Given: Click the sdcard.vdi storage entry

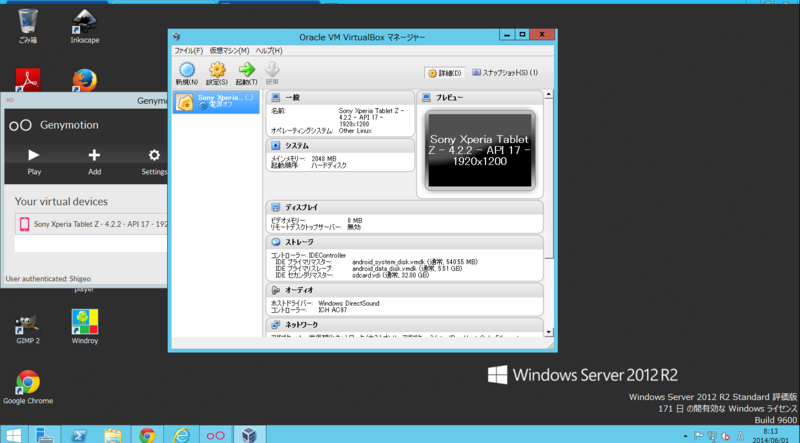Looking at the screenshot, I should (390, 275).
